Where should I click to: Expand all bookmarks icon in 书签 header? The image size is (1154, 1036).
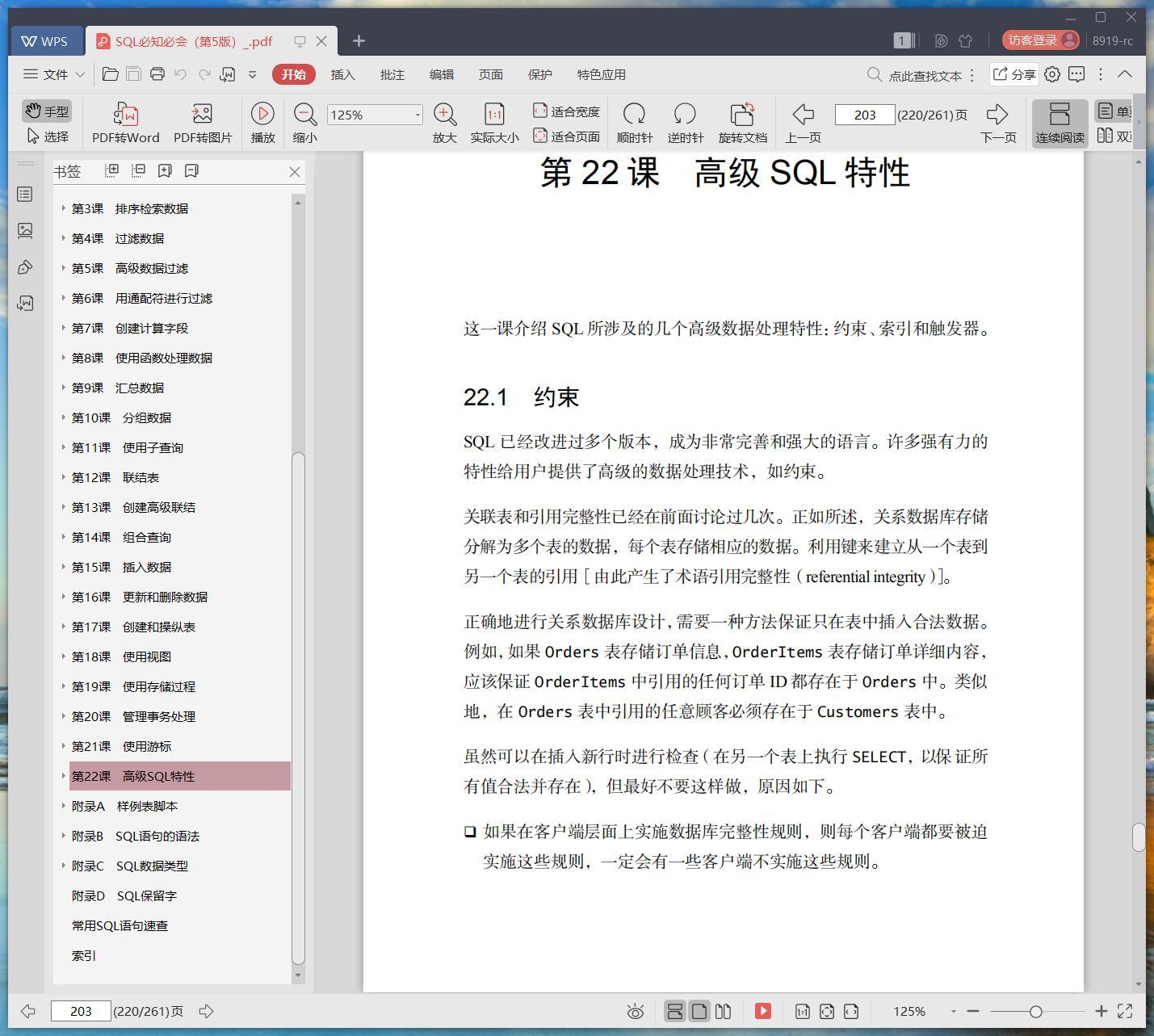coord(112,170)
